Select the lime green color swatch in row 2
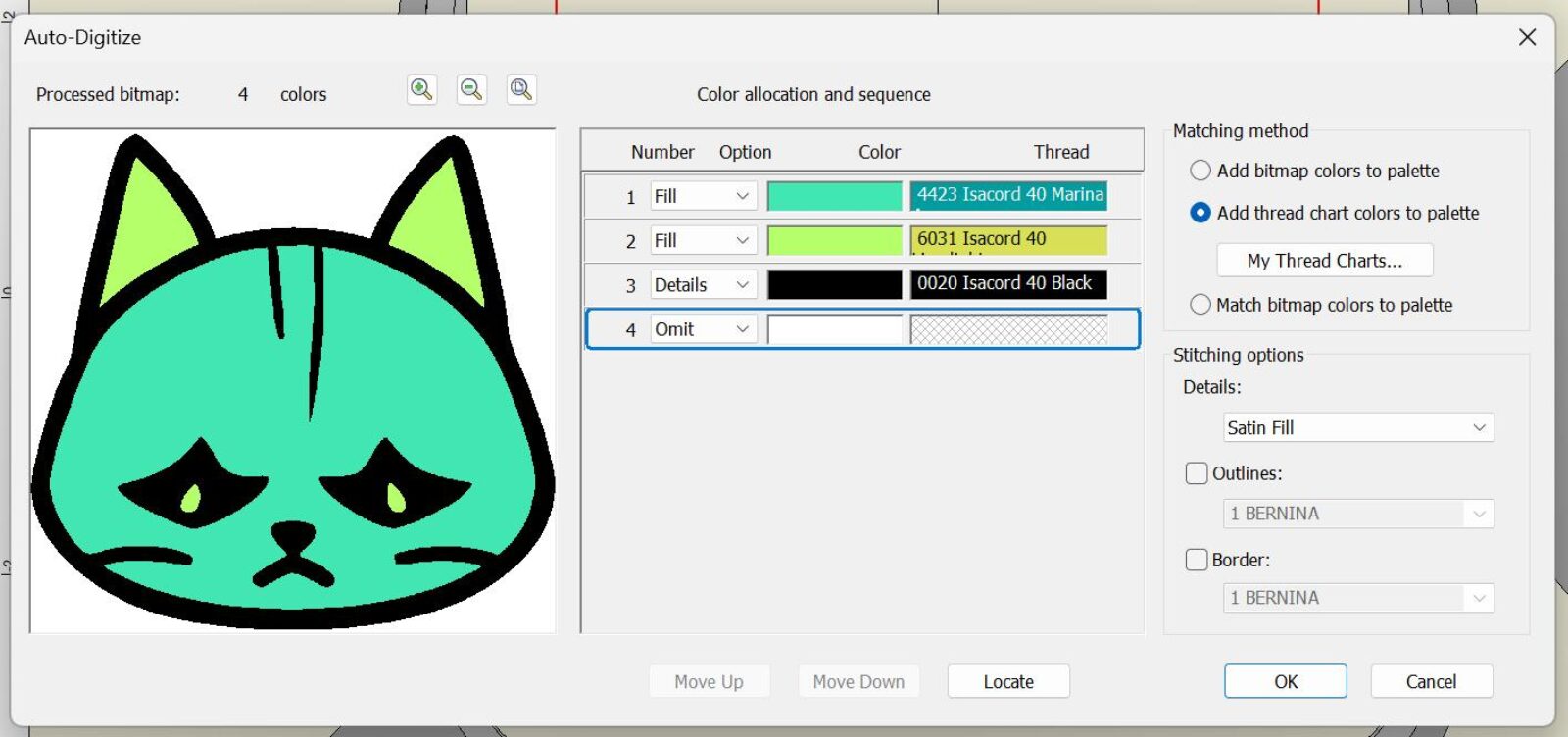The height and width of the screenshot is (737, 1568). point(834,240)
